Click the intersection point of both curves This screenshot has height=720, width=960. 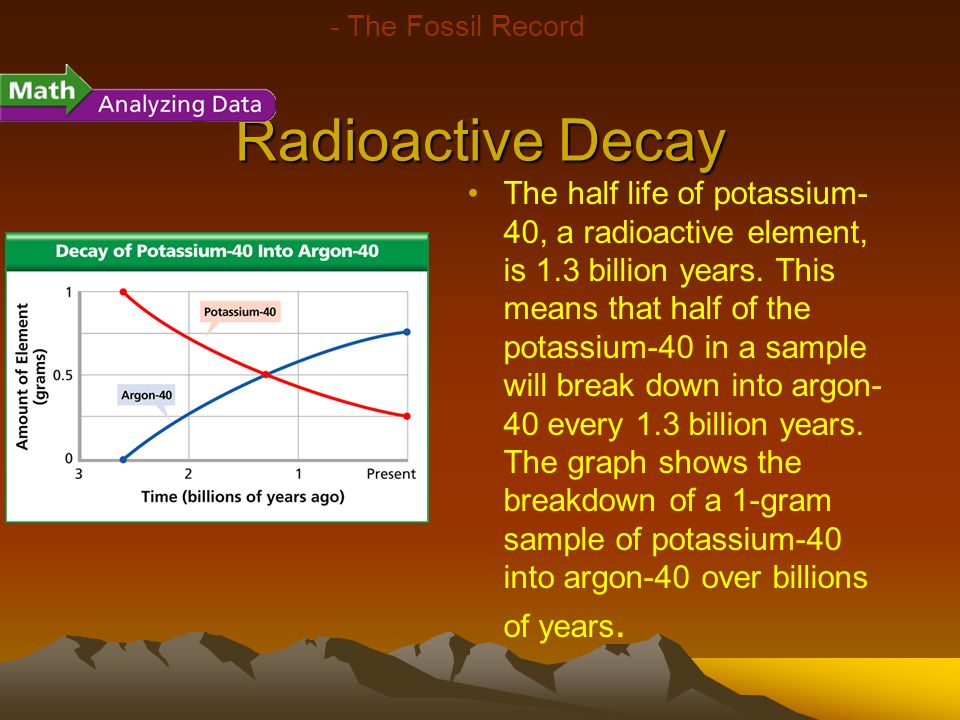click(265, 375)
